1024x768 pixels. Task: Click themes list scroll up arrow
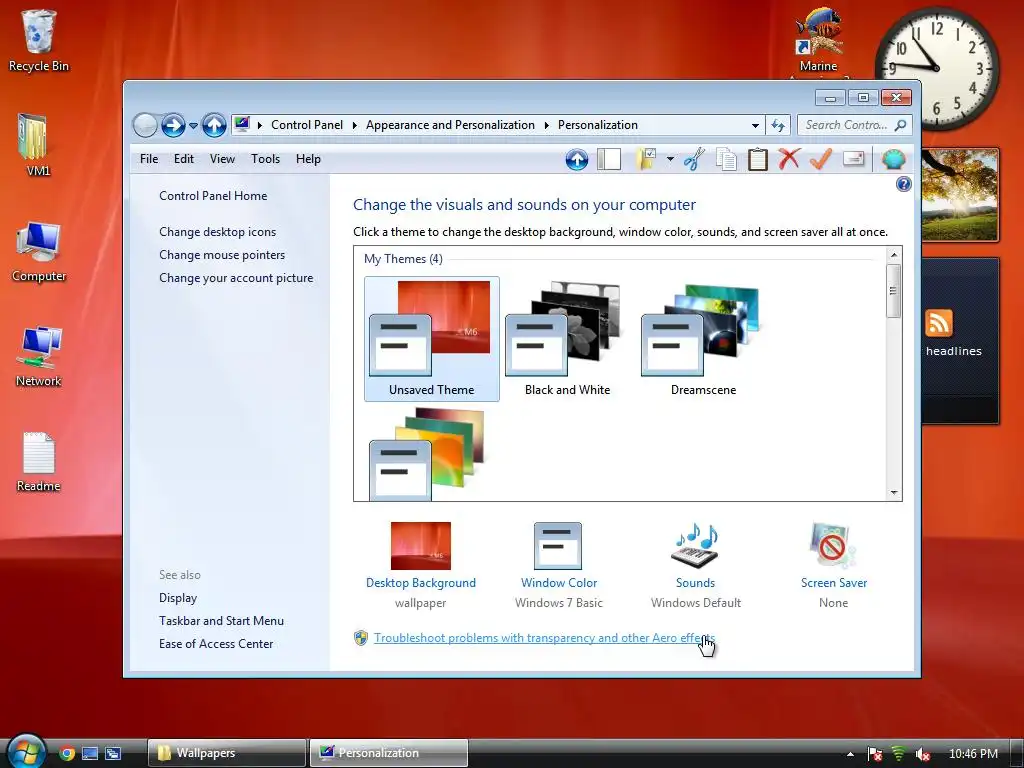894,254
